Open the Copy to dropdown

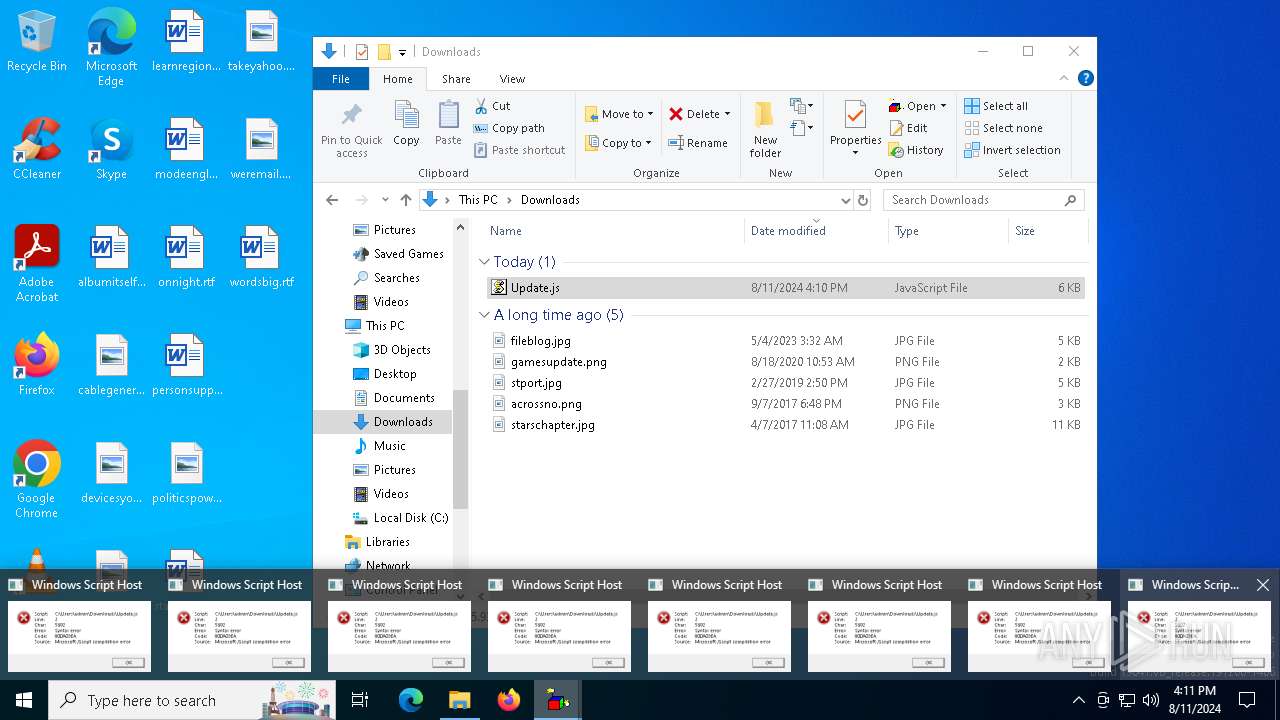pos(618,143)
